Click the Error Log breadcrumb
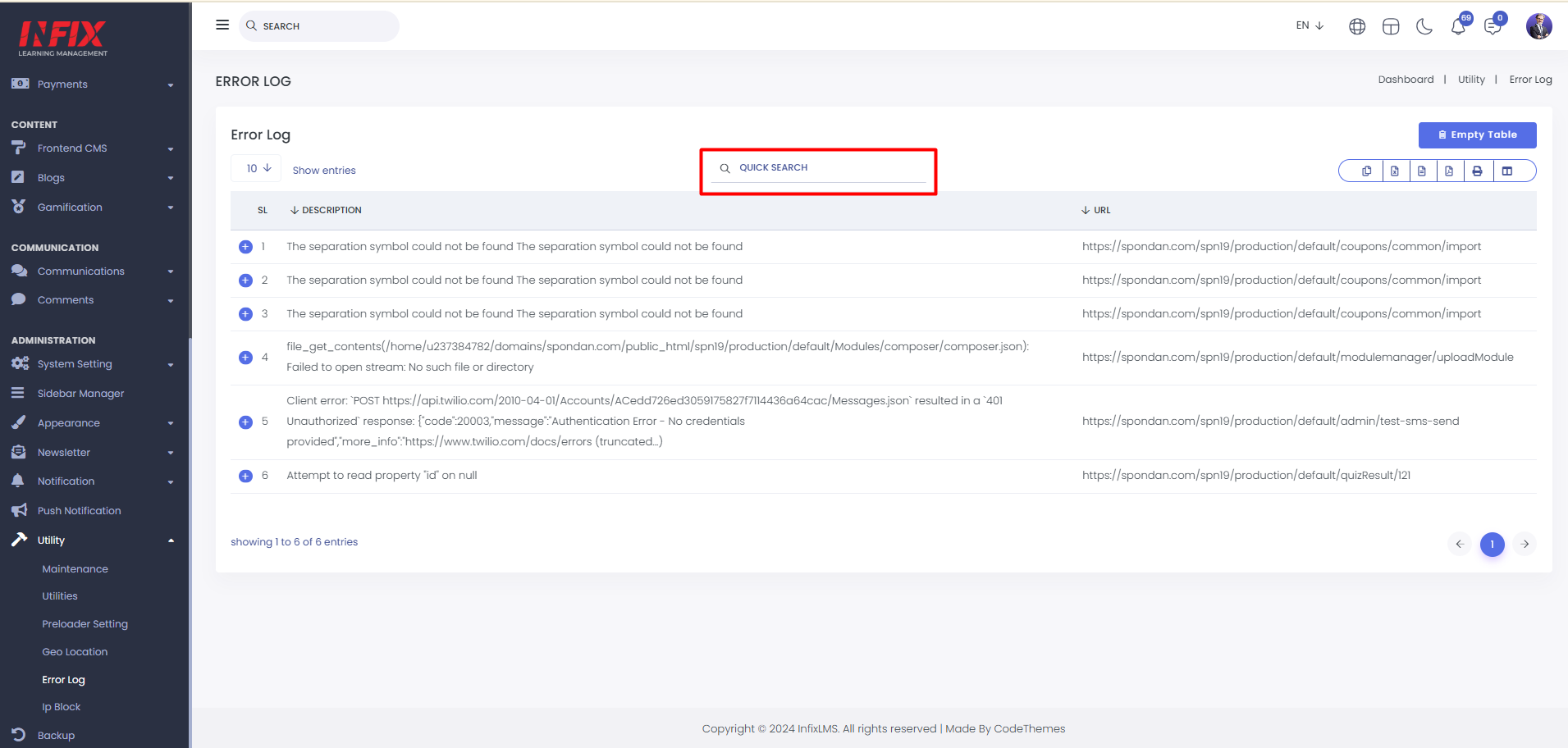Screen dimensions: 1568x748 click(x=1530, y=80)
